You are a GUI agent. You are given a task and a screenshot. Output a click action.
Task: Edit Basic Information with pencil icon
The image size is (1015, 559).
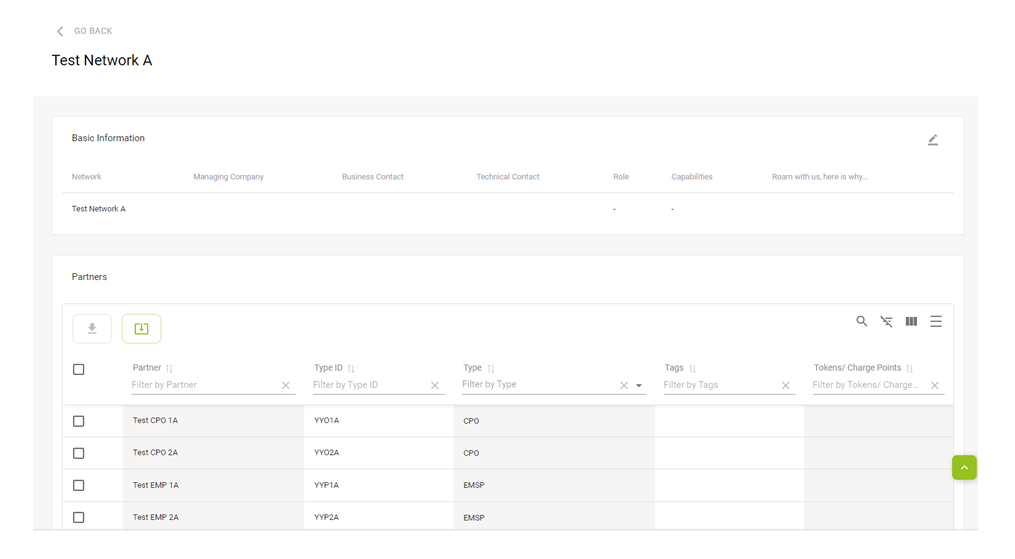(x=933, y=140)
